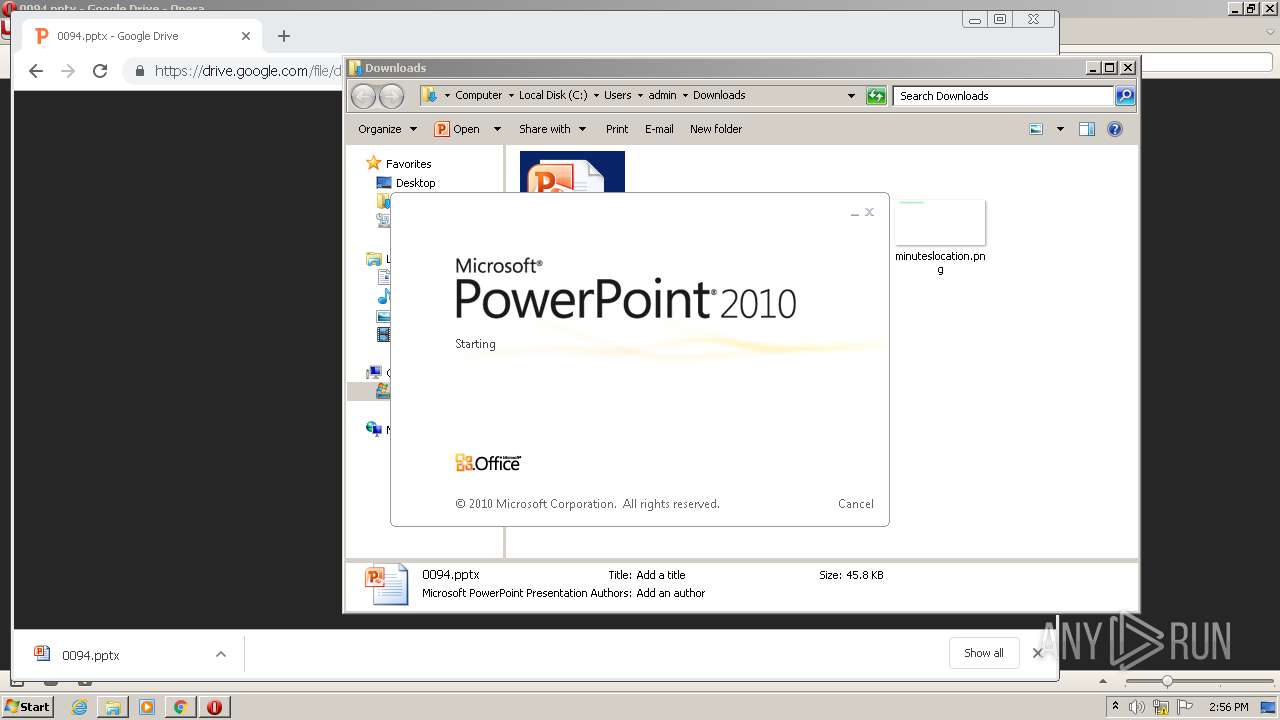
Task: Click the clock showing 2:56 PM
Action: [x=1228, y=707]
